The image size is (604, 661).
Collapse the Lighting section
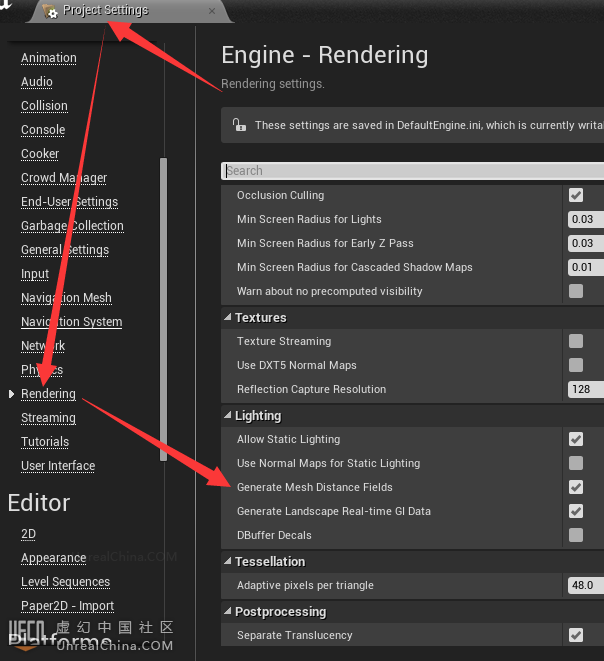[x=227, y=415]
